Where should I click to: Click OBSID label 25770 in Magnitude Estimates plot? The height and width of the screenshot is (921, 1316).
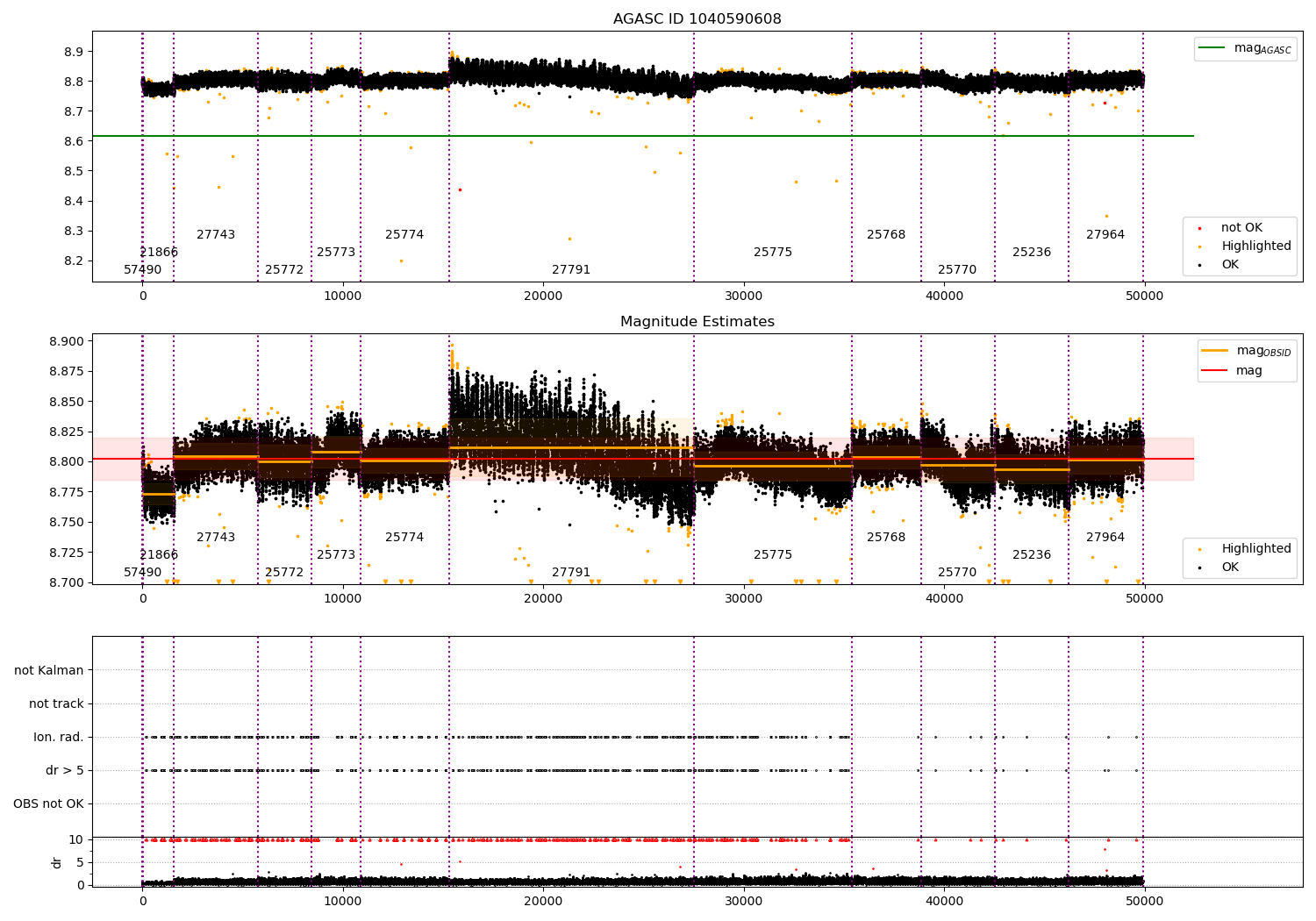click(x=957, y=573)
